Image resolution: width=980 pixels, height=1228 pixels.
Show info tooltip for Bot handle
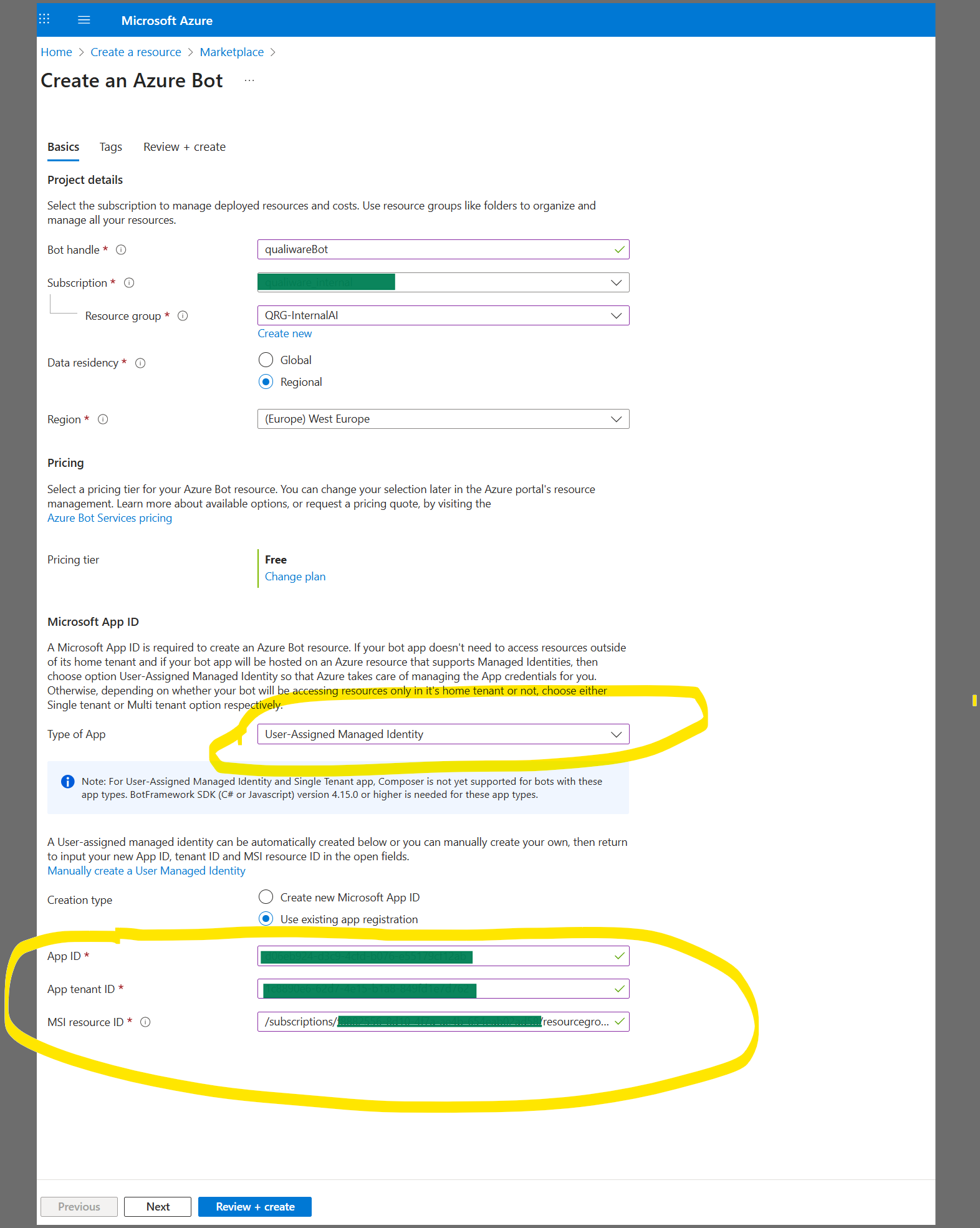(122, 250)
